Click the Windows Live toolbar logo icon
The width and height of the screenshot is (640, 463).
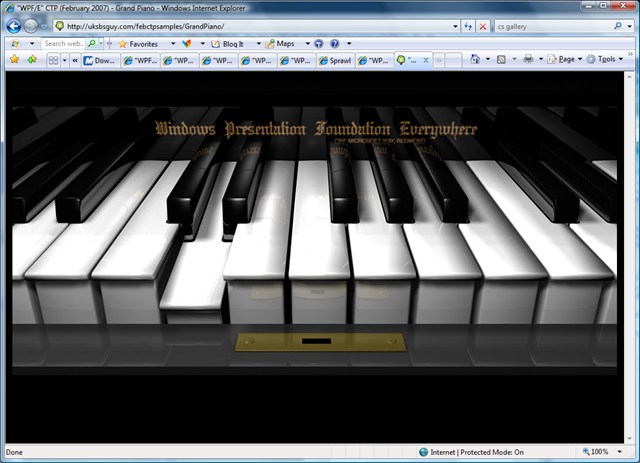(15, 44)
